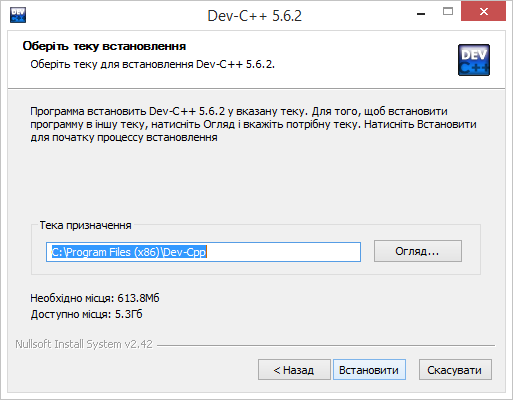The image size is (513, 400).
Task: Maximize the installer window
Action: pos(448,12)
